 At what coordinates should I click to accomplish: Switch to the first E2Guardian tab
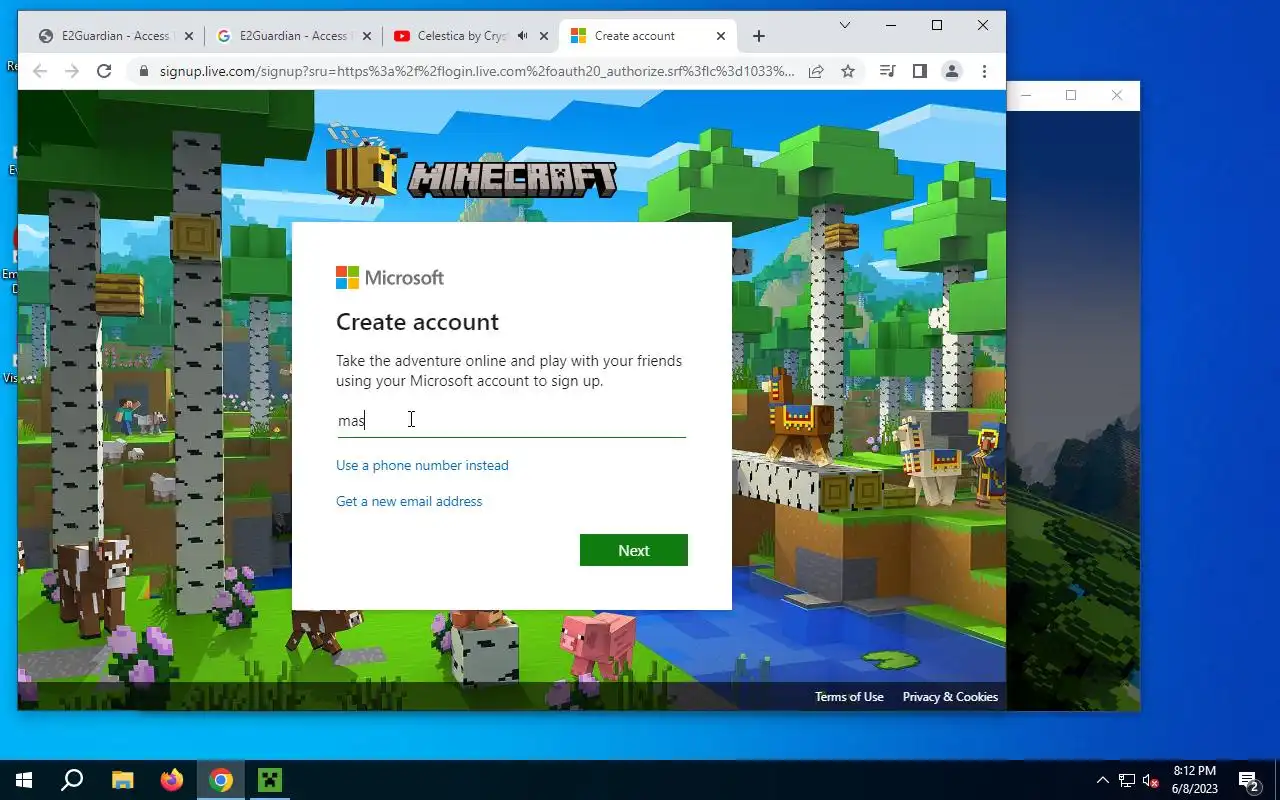[x=115, y=36]
